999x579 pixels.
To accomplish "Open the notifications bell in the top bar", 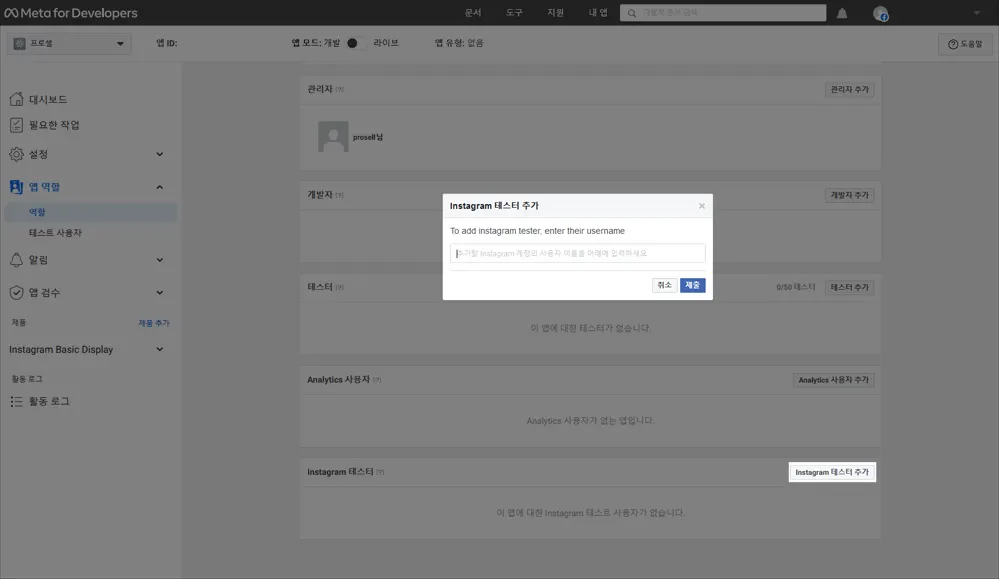I will [842, 13].
